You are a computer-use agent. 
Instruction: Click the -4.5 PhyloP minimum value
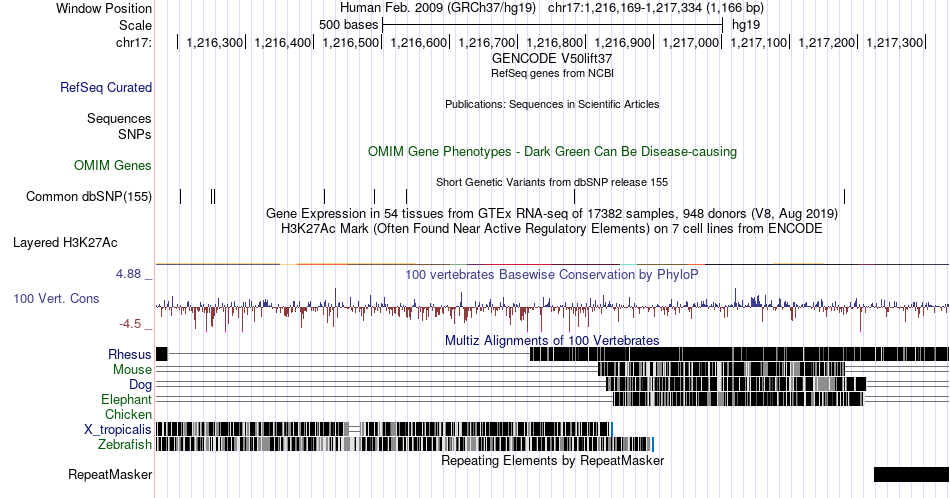point(130,324)
